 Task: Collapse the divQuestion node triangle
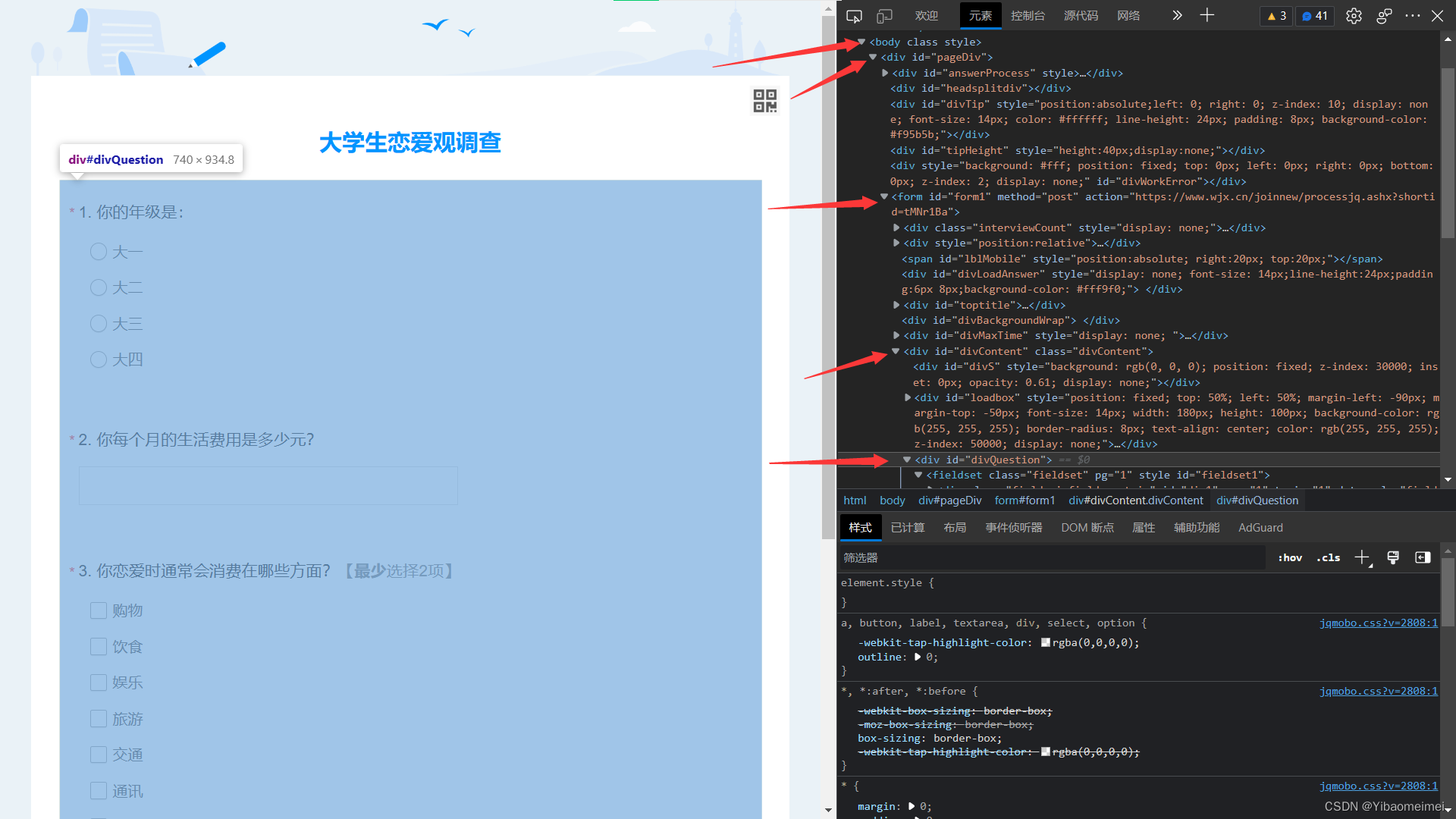coord(907,460)
